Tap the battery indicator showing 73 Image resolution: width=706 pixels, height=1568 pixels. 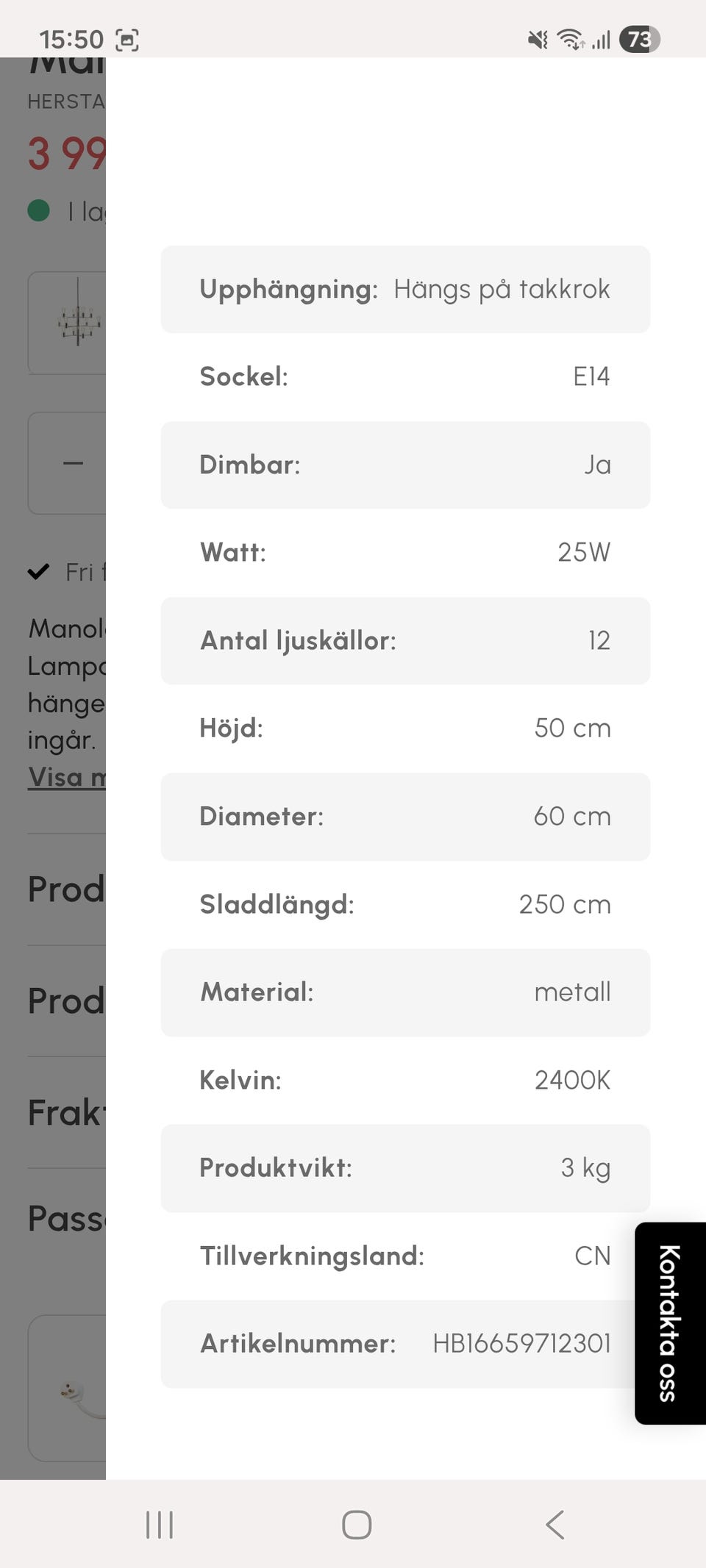tap(639, 40)
